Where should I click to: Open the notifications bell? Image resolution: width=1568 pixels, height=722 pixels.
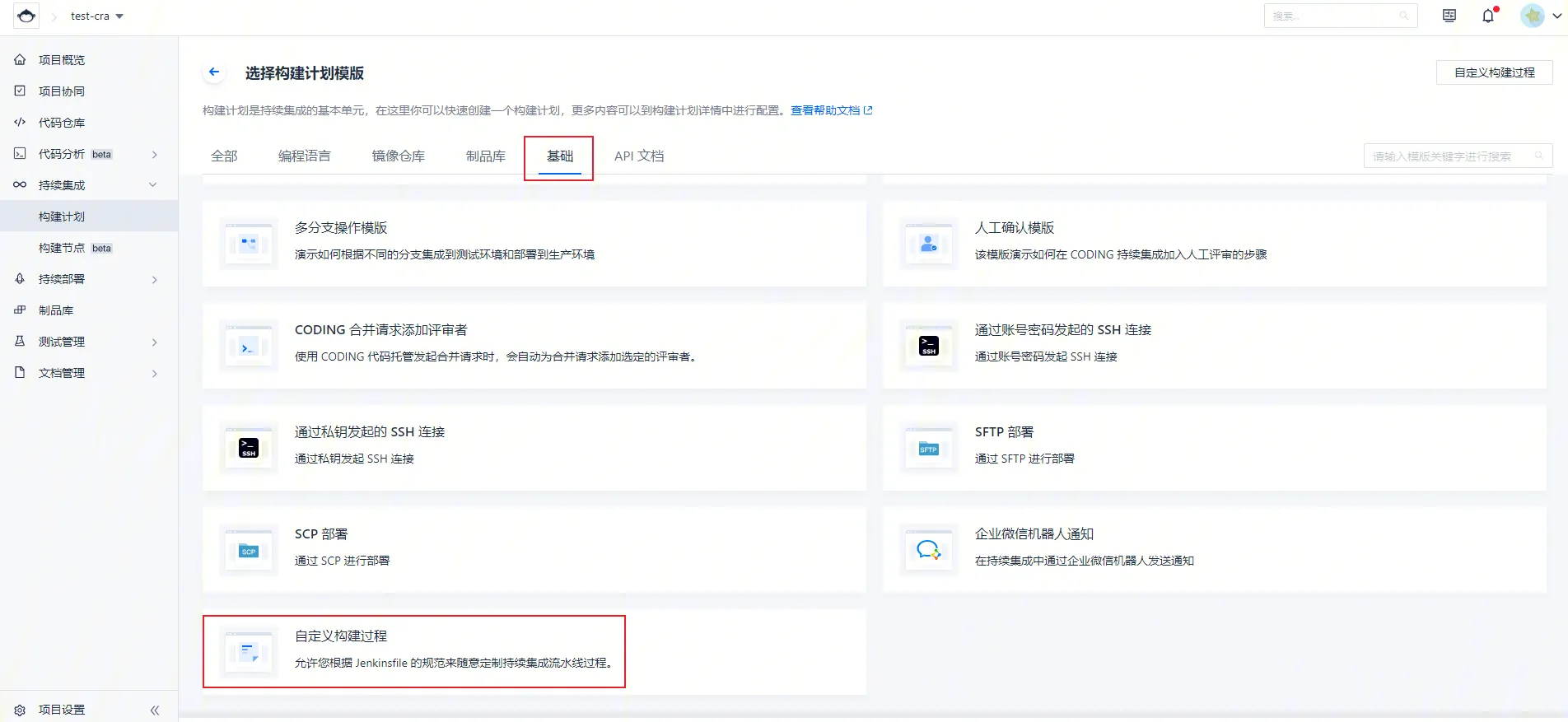coord(1487,16)
